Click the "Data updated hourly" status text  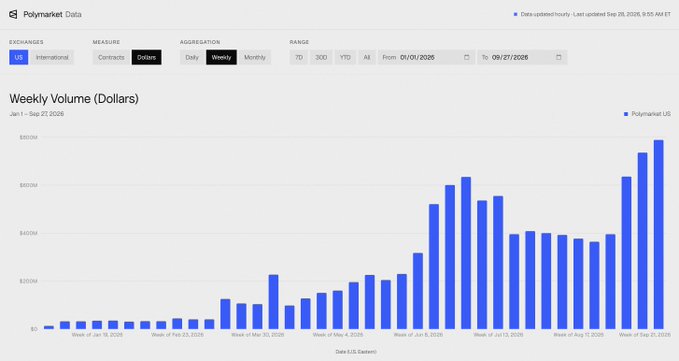click(545, 14)
